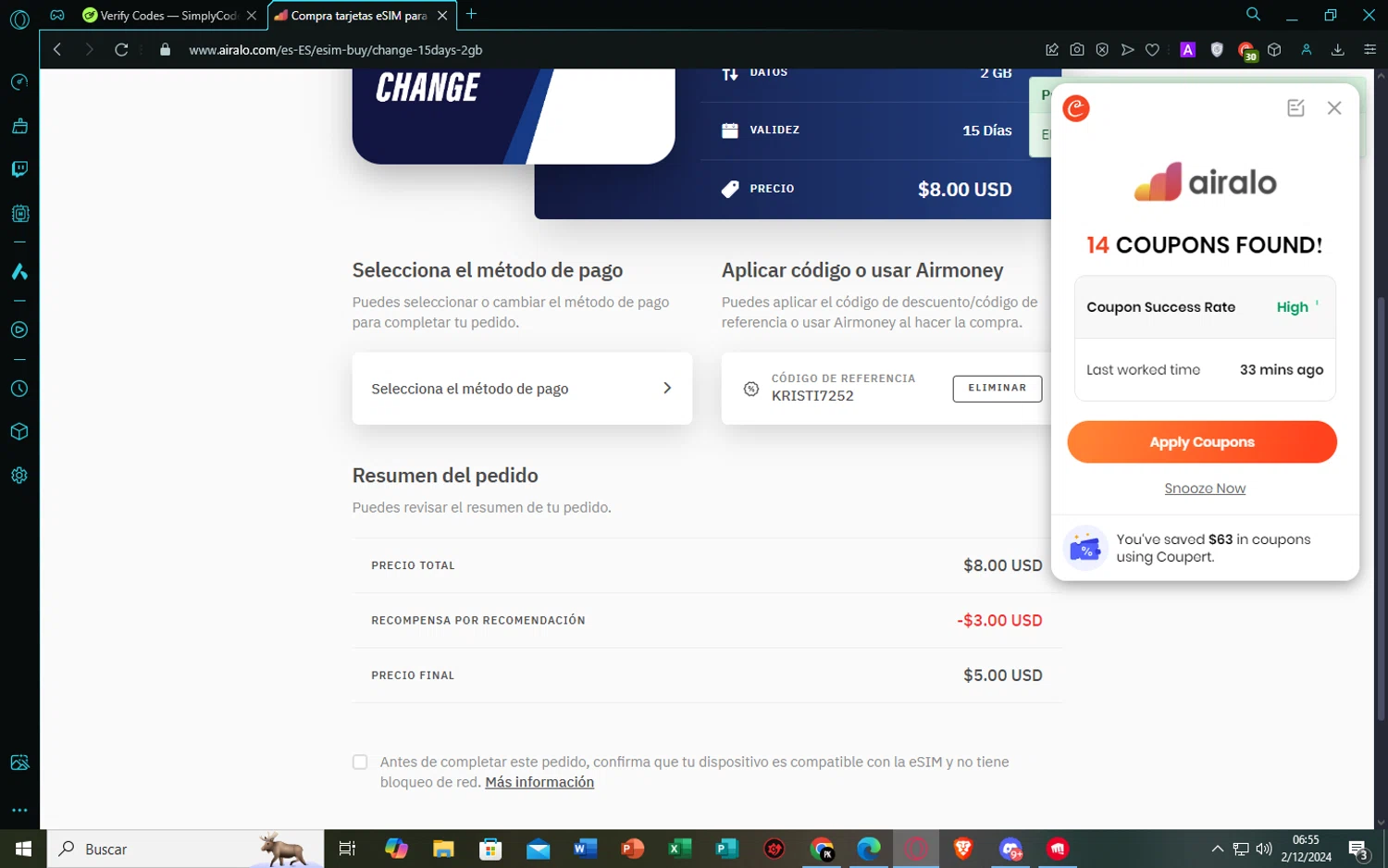This screenshot has height=868, width=1388.
Task: Open the Player icon in sidebar
Action: 19,330
